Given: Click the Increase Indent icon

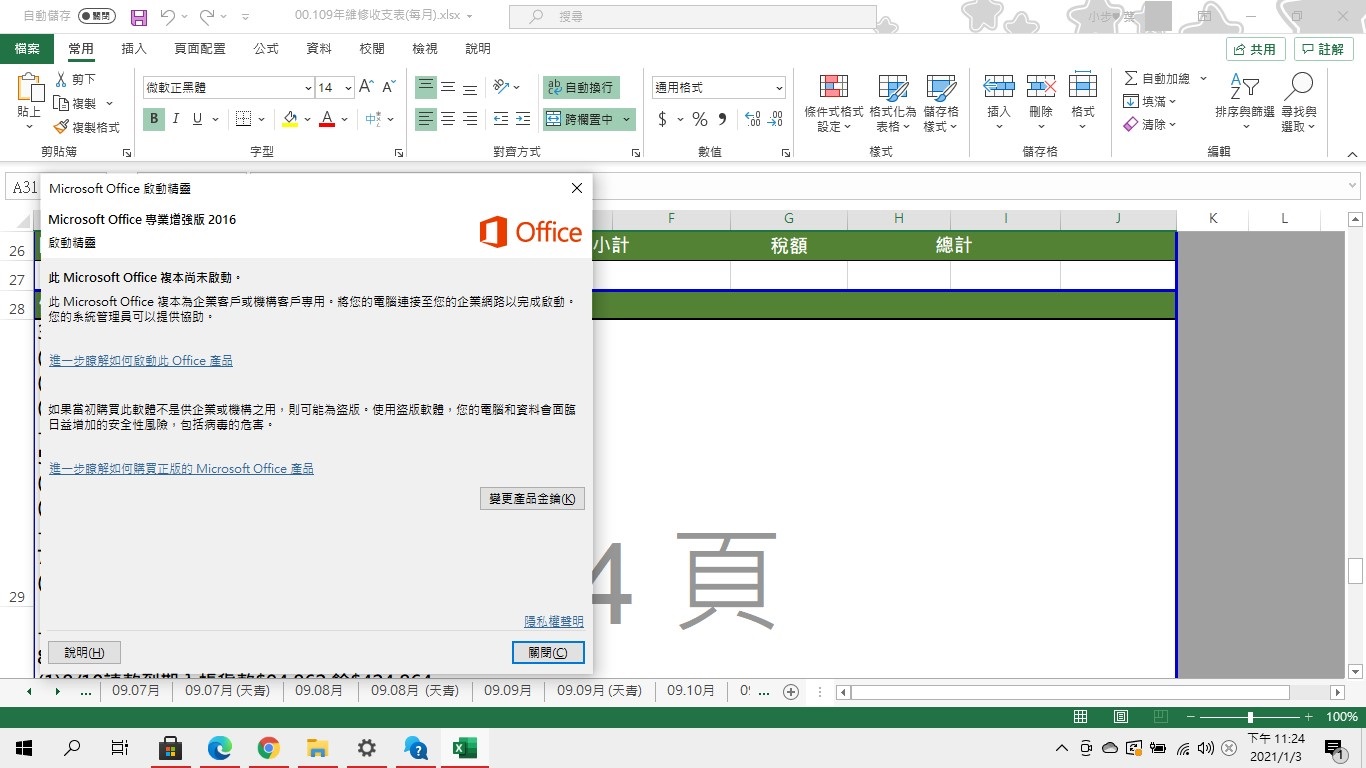Looking at the screenshot, I should pyautogui.click(x=522, y=119).
